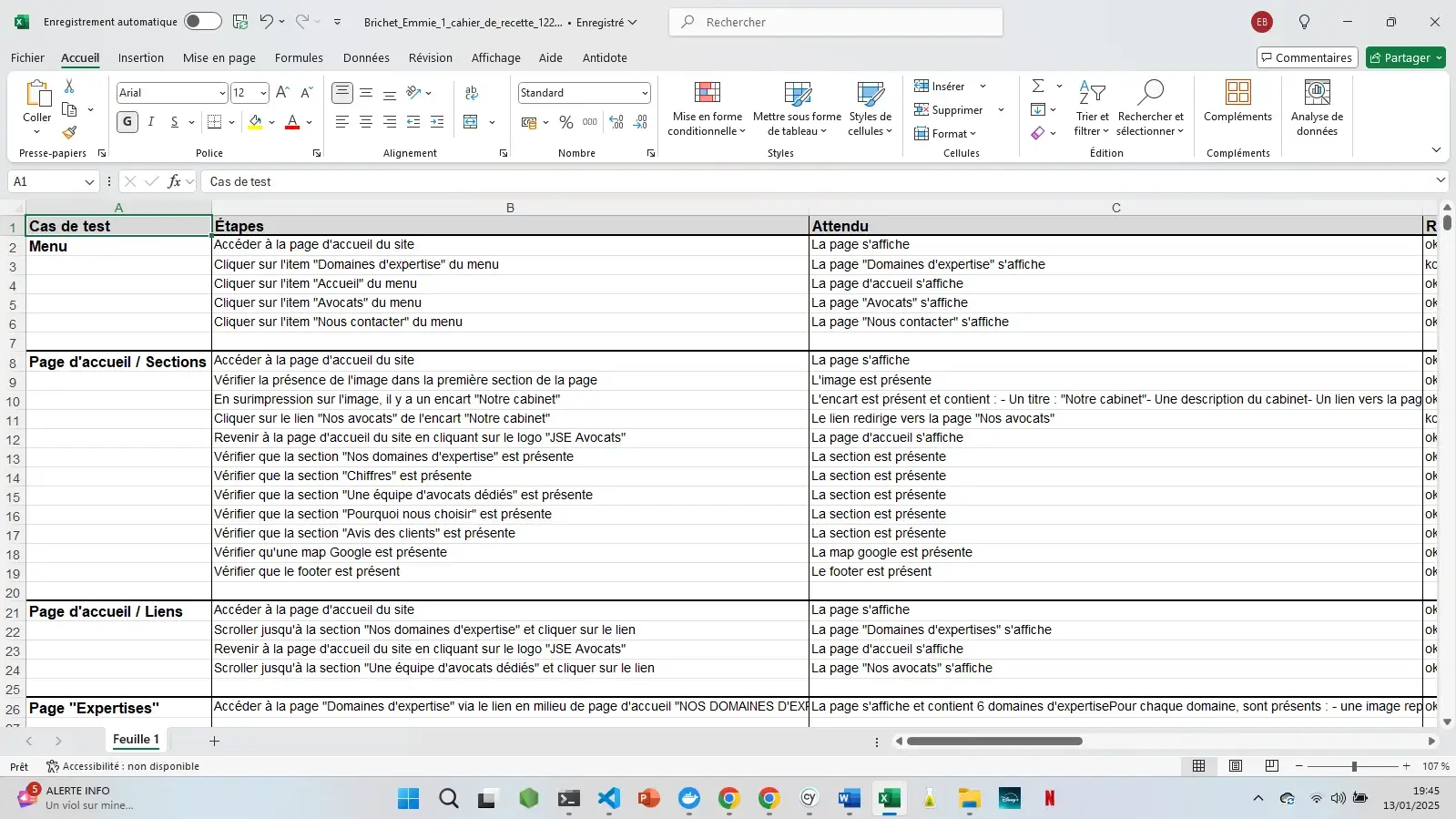The width and height of the screenshot is (1456, 819).
Task: Click the Increase Indent icon
Action: click(437, 122)
